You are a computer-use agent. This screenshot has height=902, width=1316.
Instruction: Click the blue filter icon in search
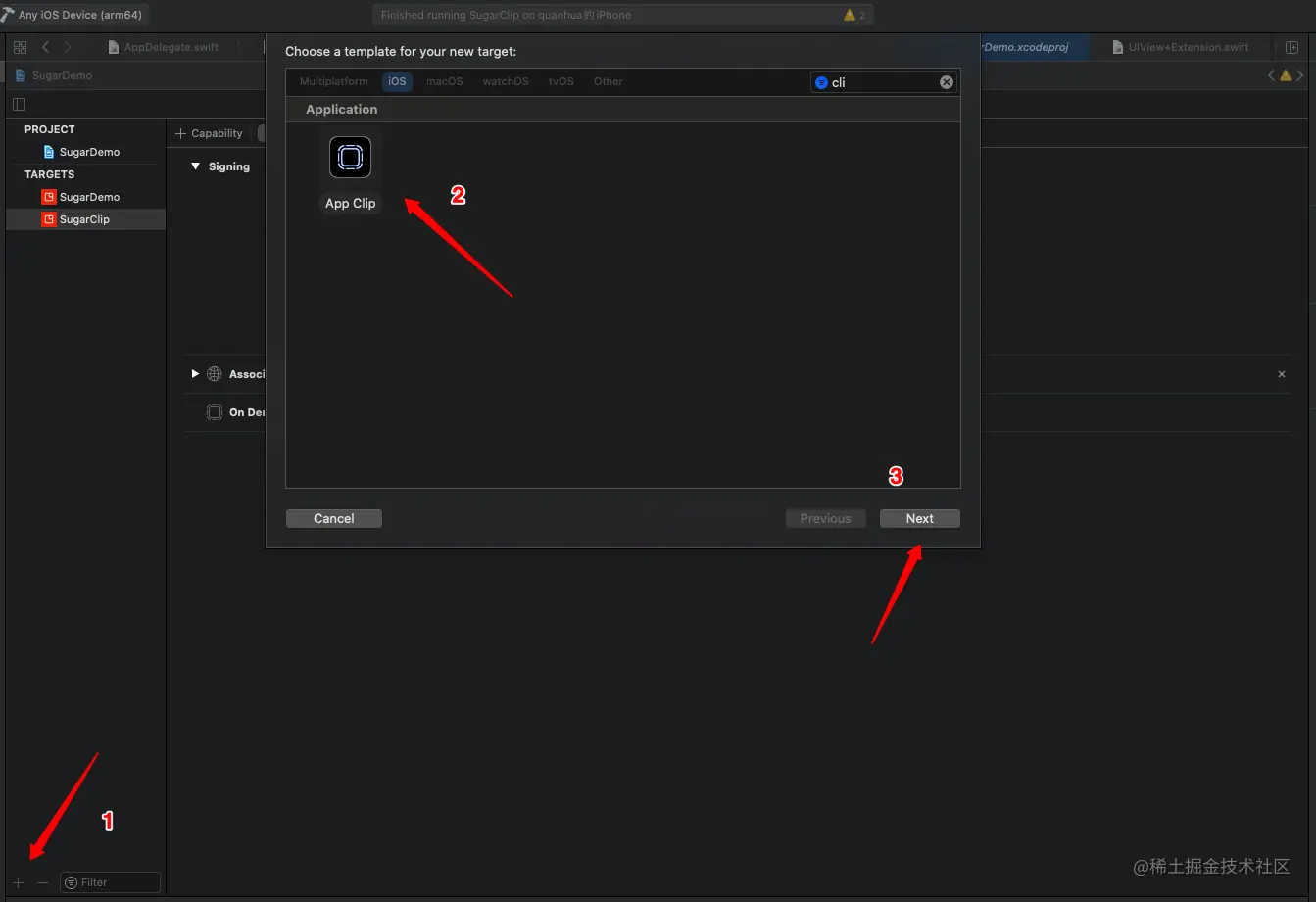tap(821, 82)
